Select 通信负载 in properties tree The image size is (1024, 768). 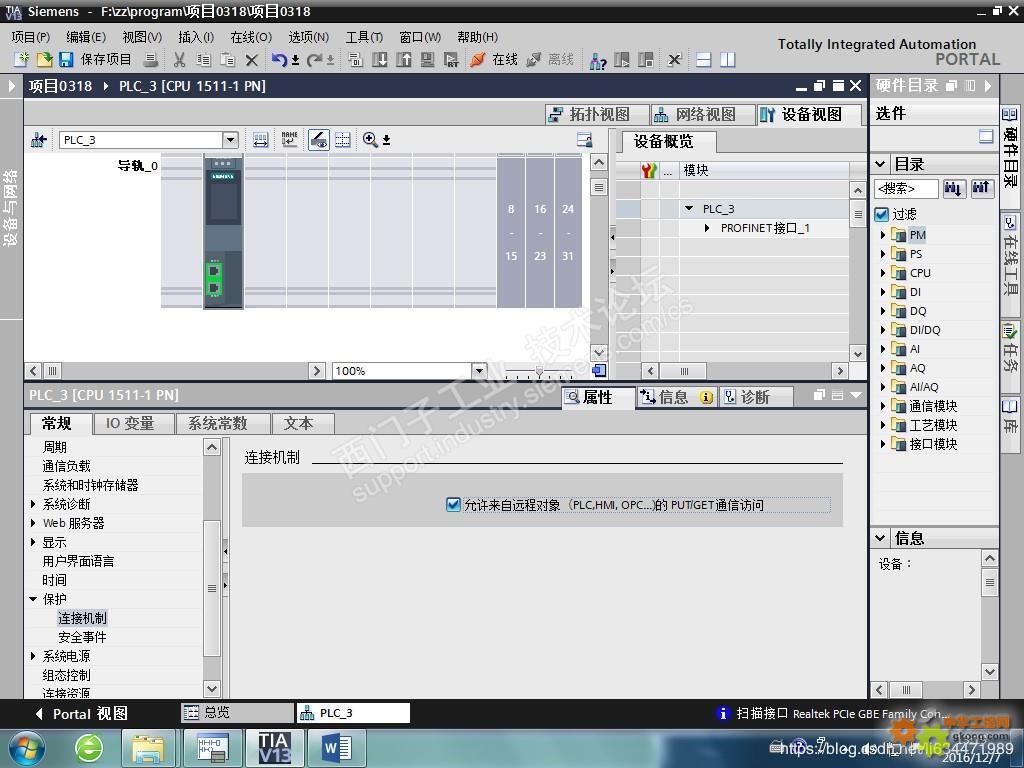(67, 466)
